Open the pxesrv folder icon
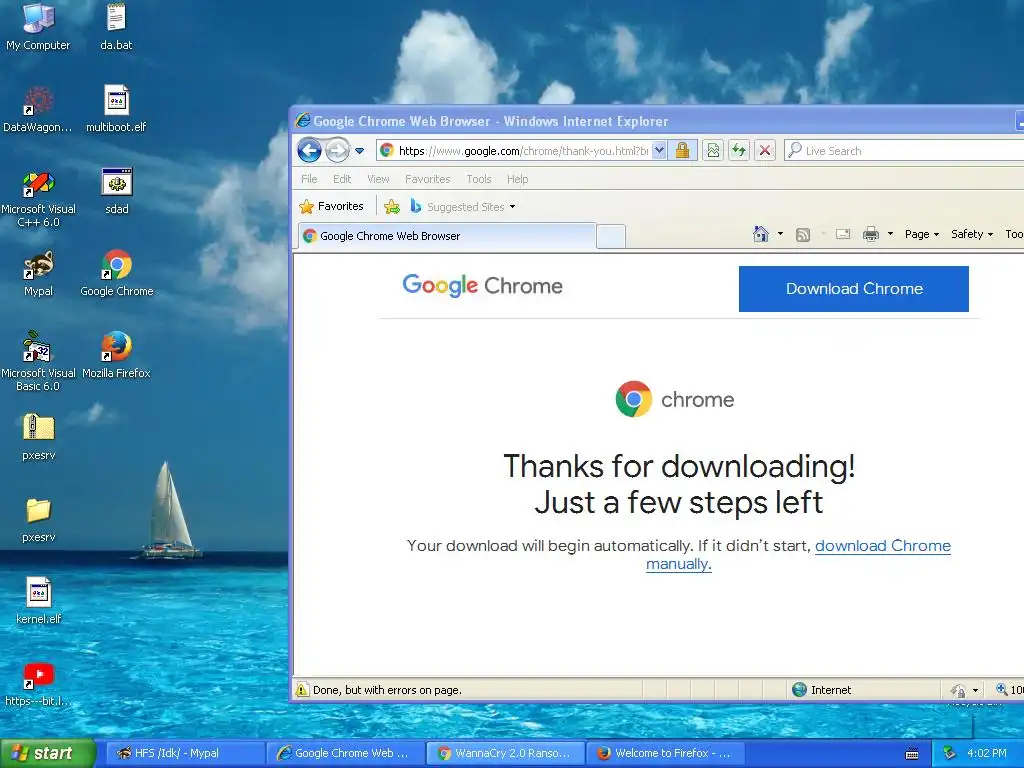The width and height of the screenshot is (1024, 768). pyautogui.click(x=39, y=519)
